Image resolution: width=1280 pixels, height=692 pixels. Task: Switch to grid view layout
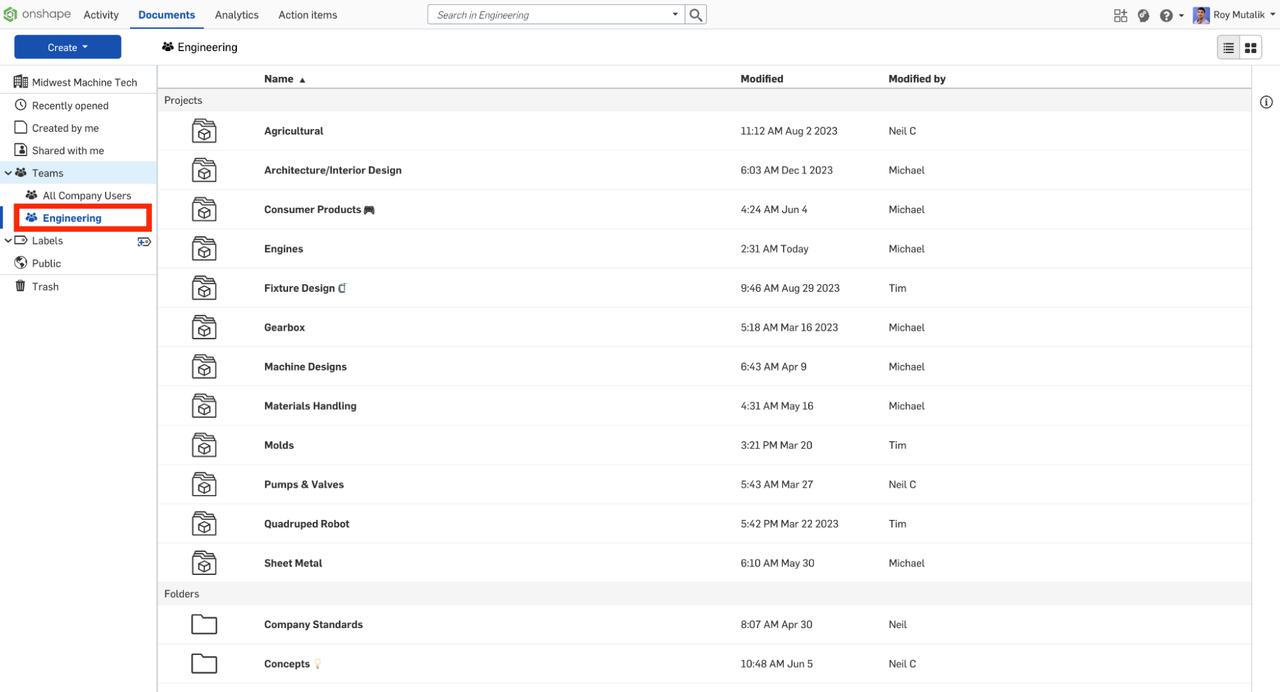coord(1250,46)
